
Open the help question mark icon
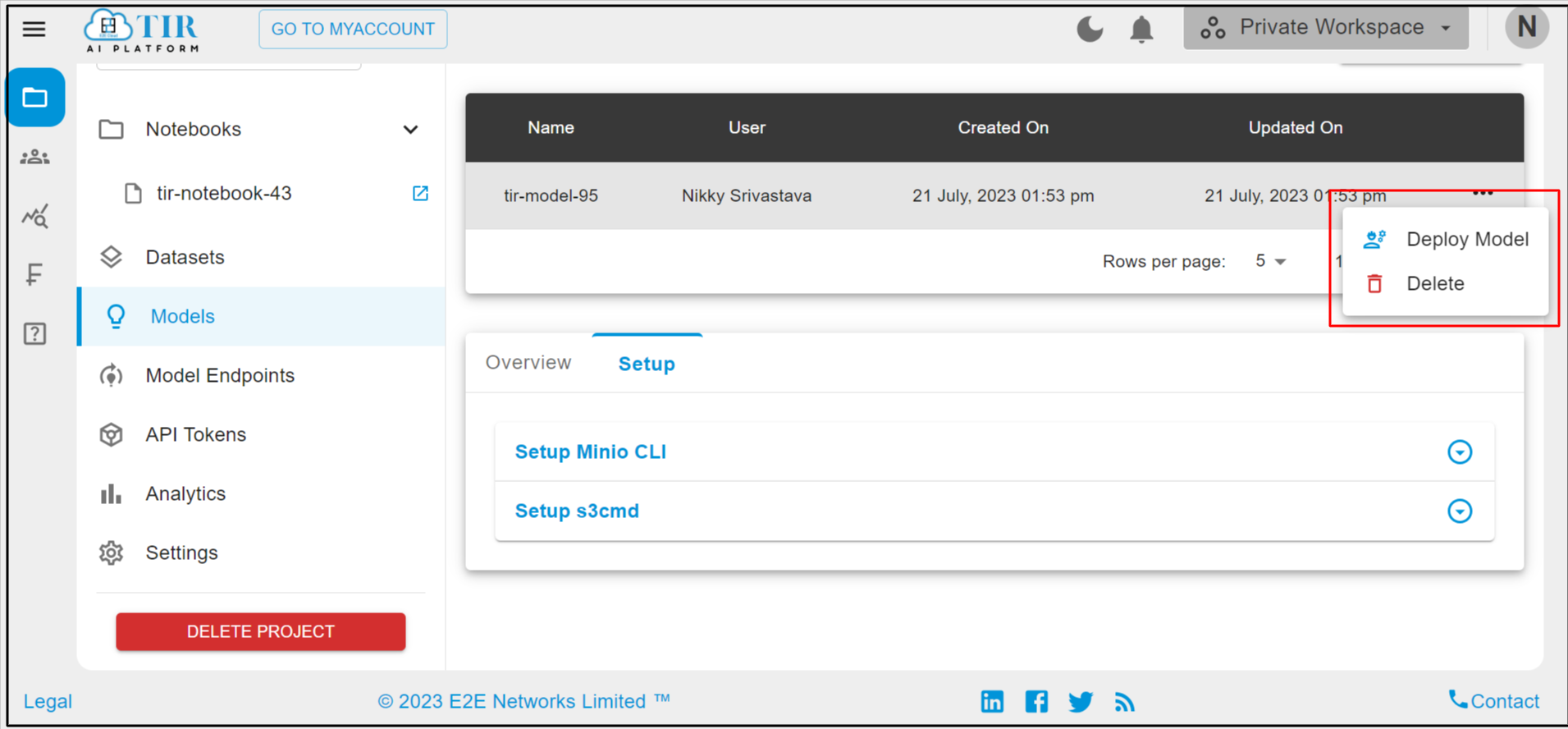pos(34,334)
